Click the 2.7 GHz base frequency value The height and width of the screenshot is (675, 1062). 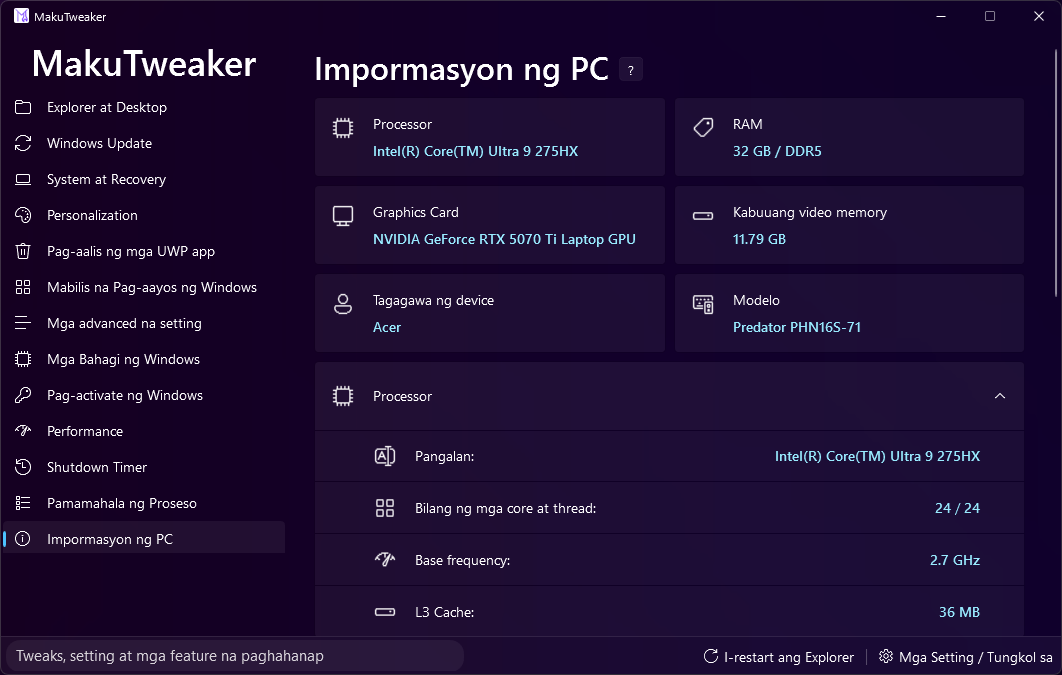[x=954, y=560]
